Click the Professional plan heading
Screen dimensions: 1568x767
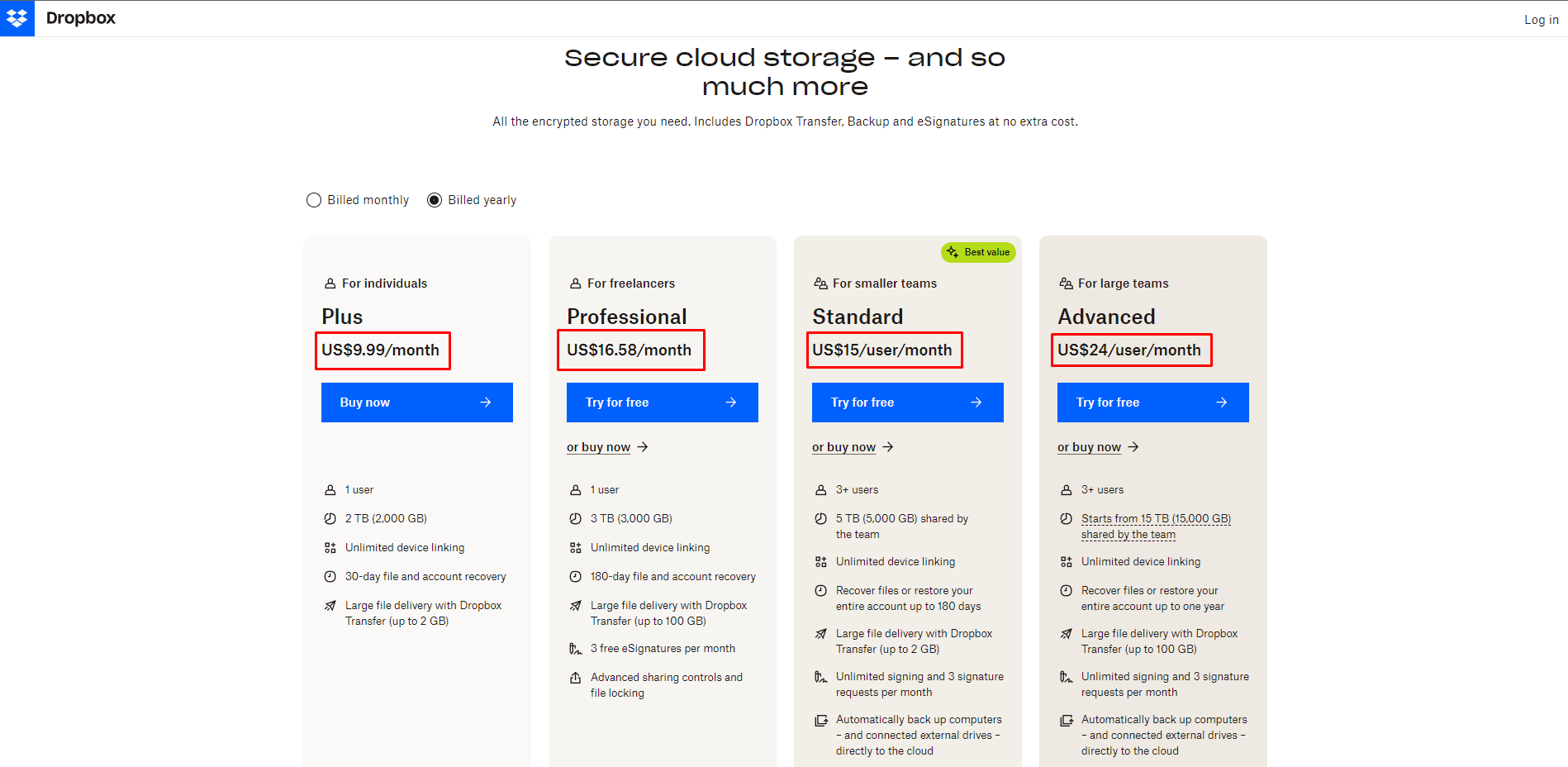coord(626,317)
